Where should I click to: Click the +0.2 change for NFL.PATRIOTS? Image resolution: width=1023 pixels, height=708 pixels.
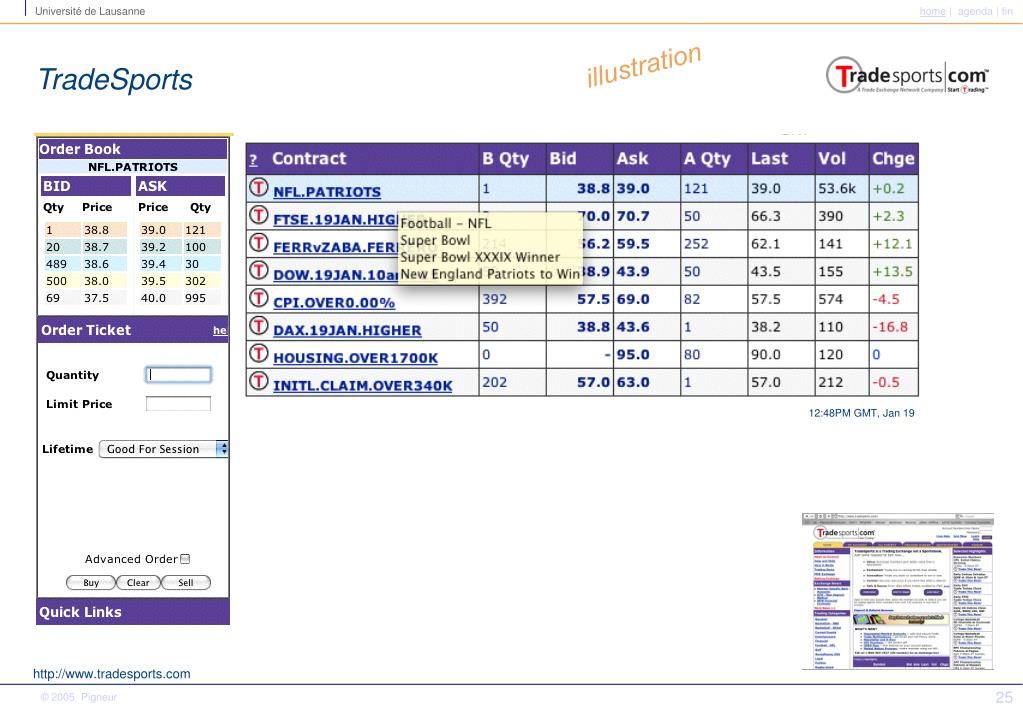(889, 189)
